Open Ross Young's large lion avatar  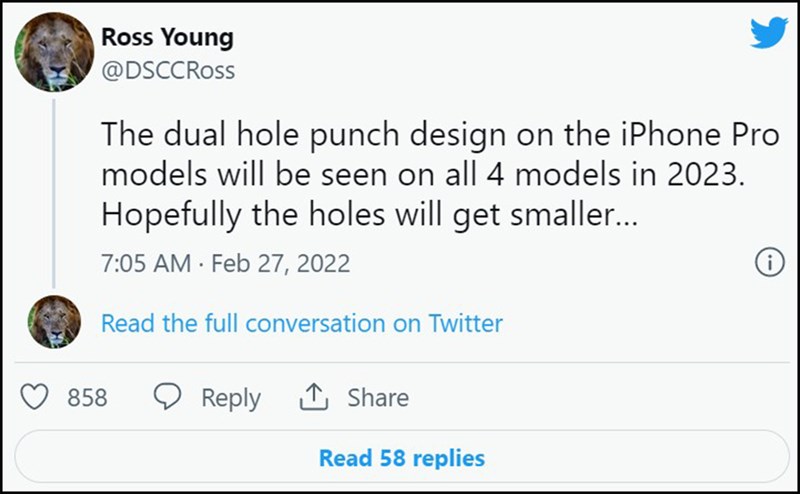54,52
